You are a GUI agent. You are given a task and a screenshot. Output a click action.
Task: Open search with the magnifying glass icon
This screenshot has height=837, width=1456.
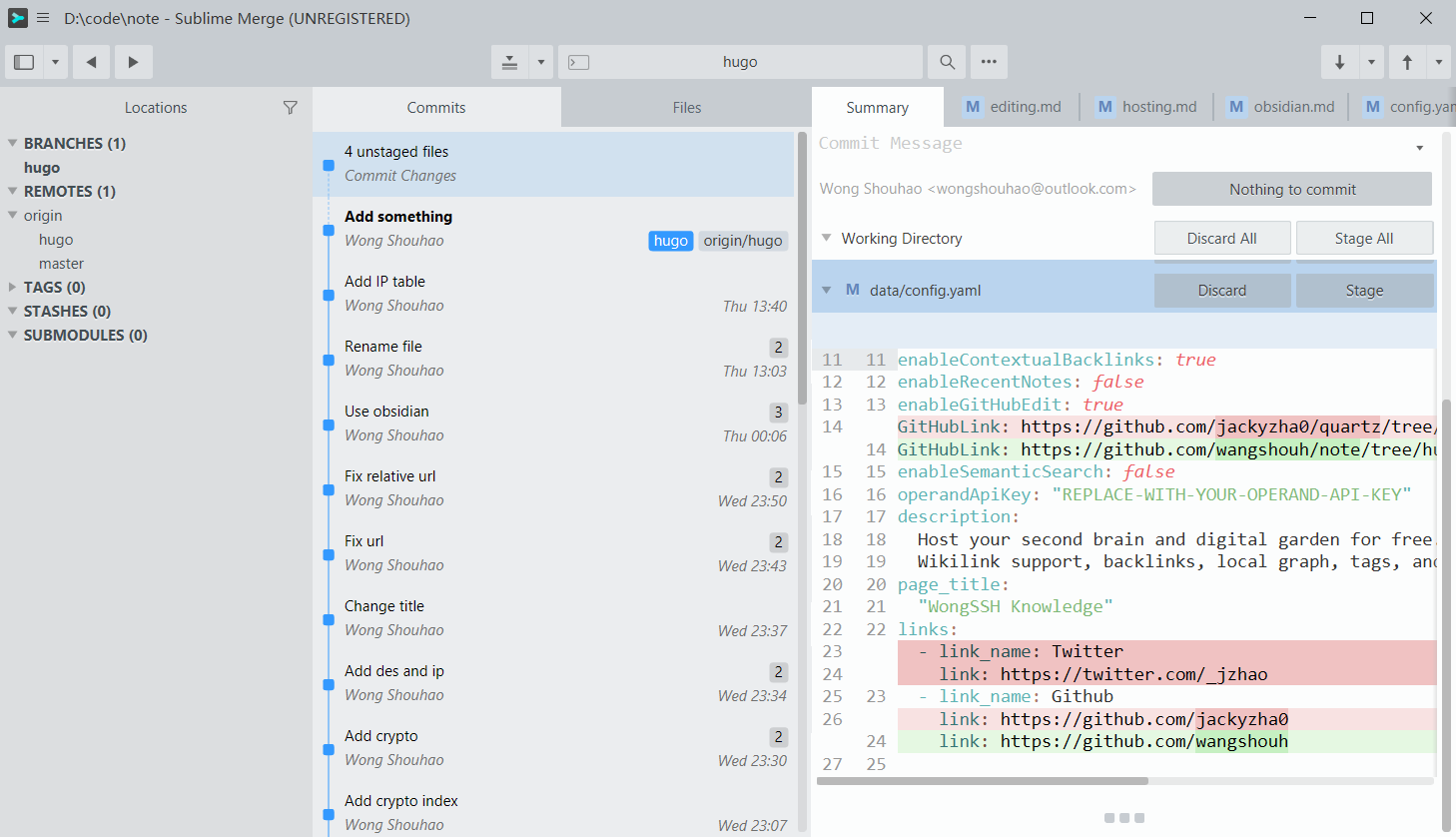[946, 62]
